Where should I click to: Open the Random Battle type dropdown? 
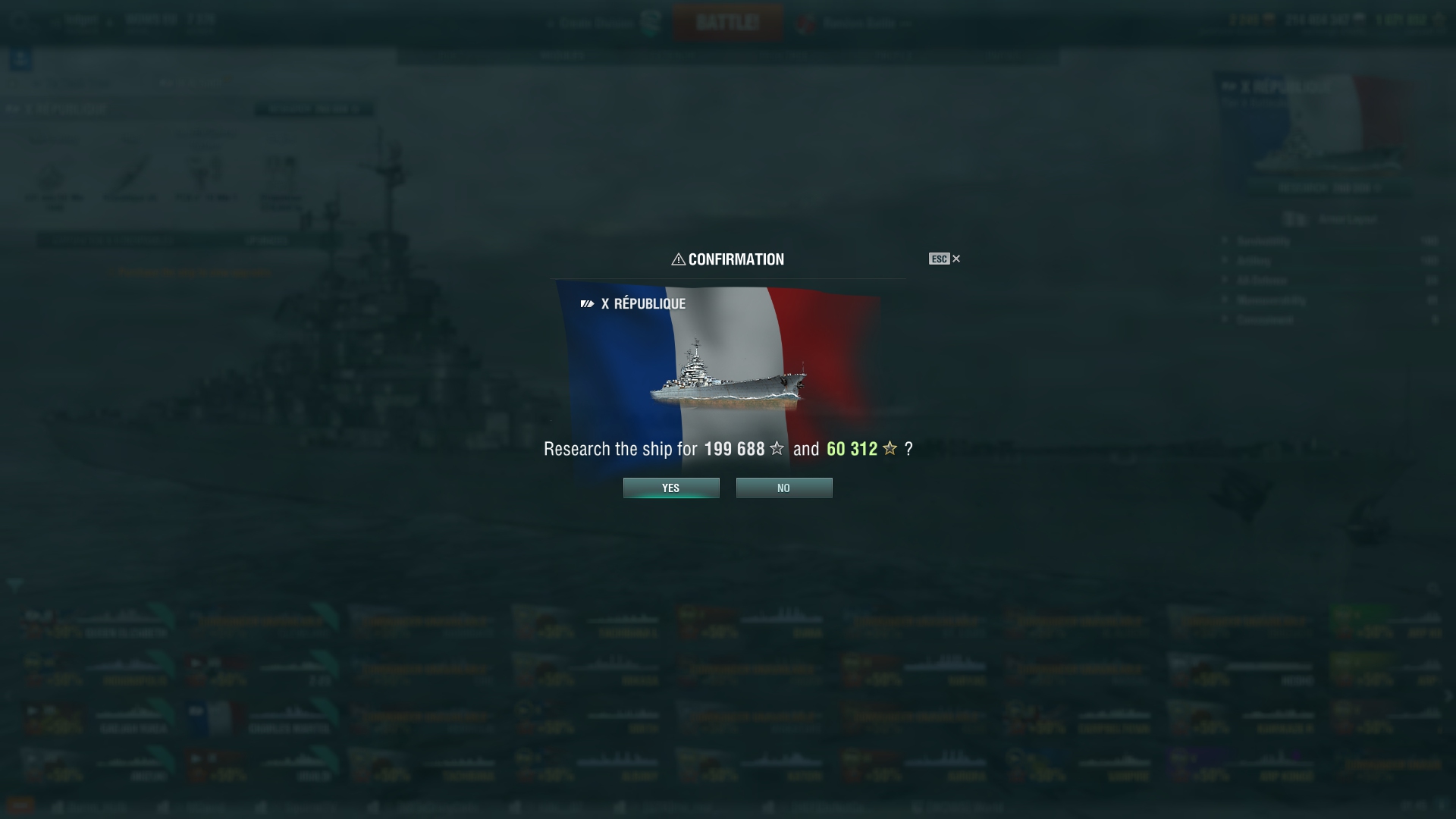[x=858, y=24]
